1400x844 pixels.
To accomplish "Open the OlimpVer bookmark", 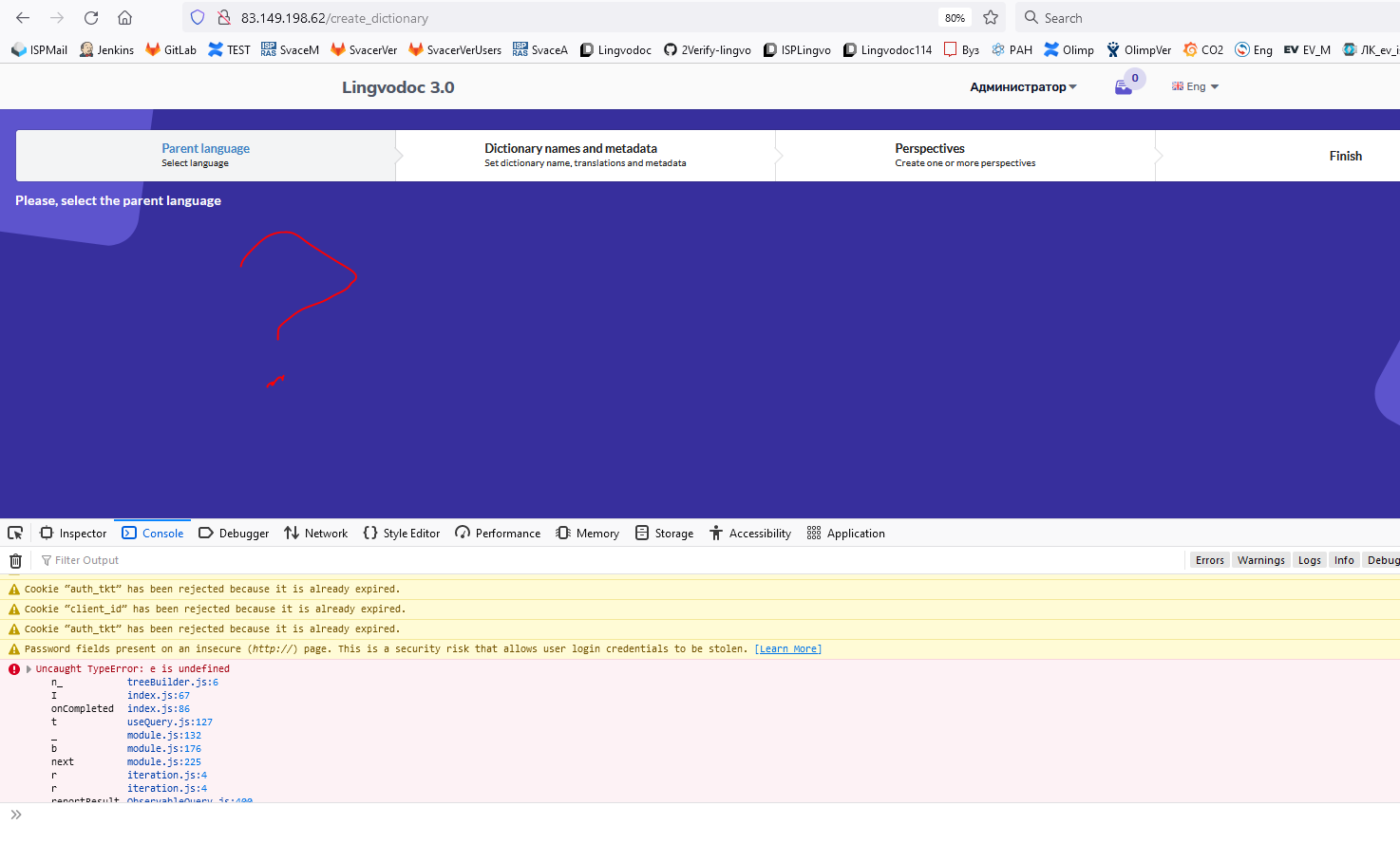I will 1138,50.
